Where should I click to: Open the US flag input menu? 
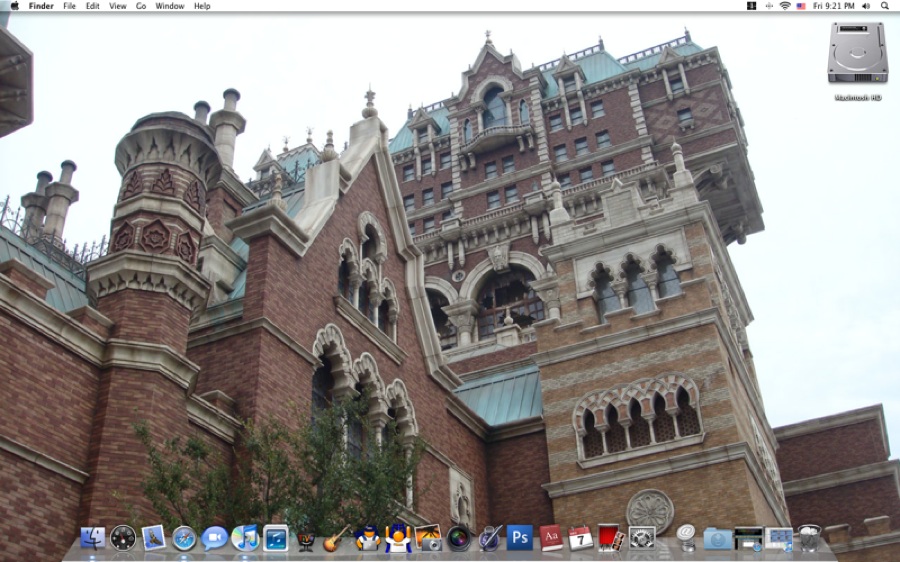(801, 6)
